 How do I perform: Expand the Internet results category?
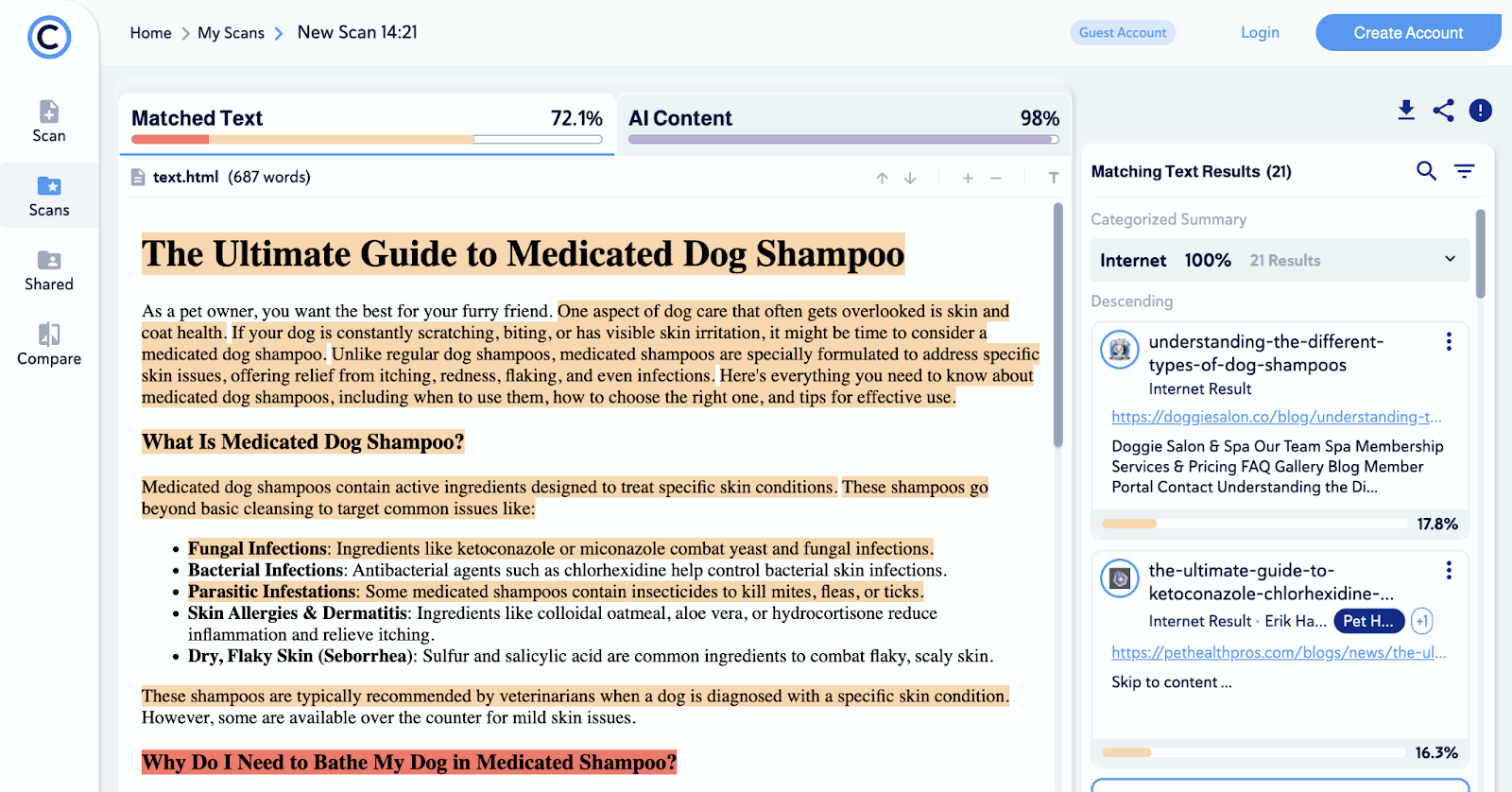(x=1450, y=260)
